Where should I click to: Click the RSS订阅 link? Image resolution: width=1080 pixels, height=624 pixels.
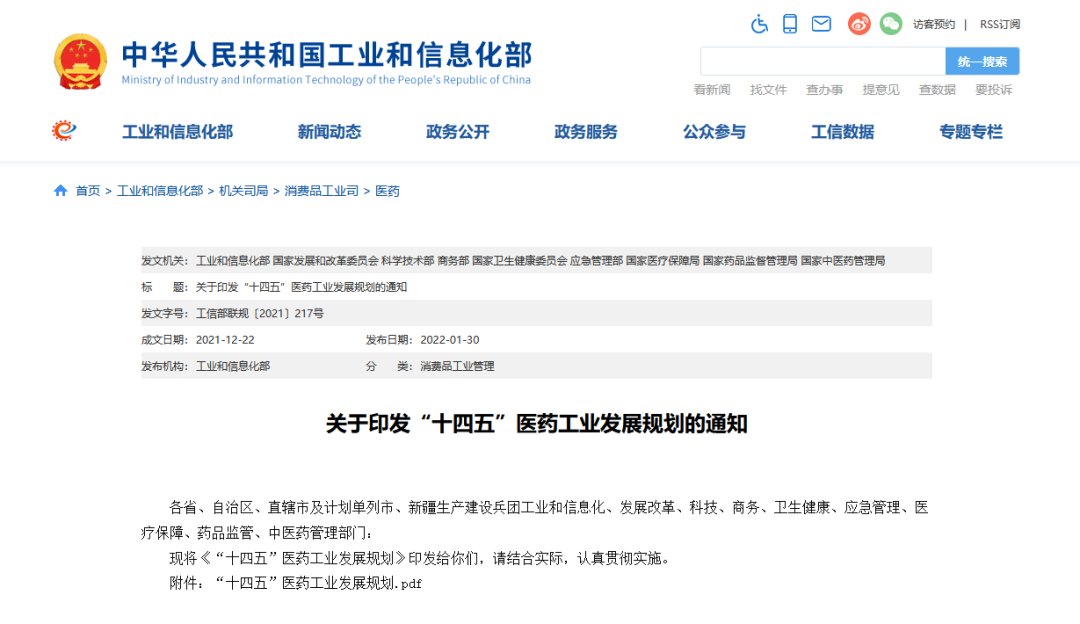click(x=1000, y=24)
